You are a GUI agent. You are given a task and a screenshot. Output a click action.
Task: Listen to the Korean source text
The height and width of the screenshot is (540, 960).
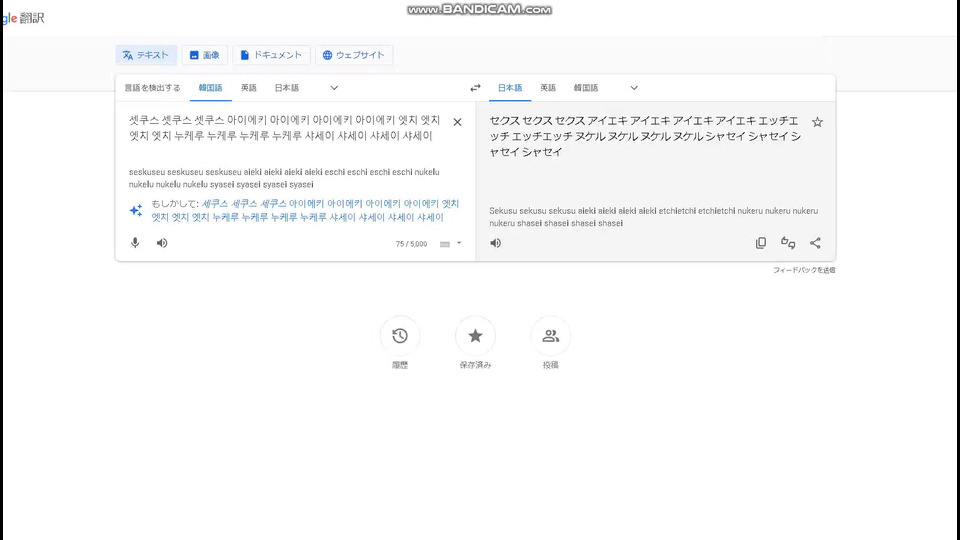pos(162,242)
